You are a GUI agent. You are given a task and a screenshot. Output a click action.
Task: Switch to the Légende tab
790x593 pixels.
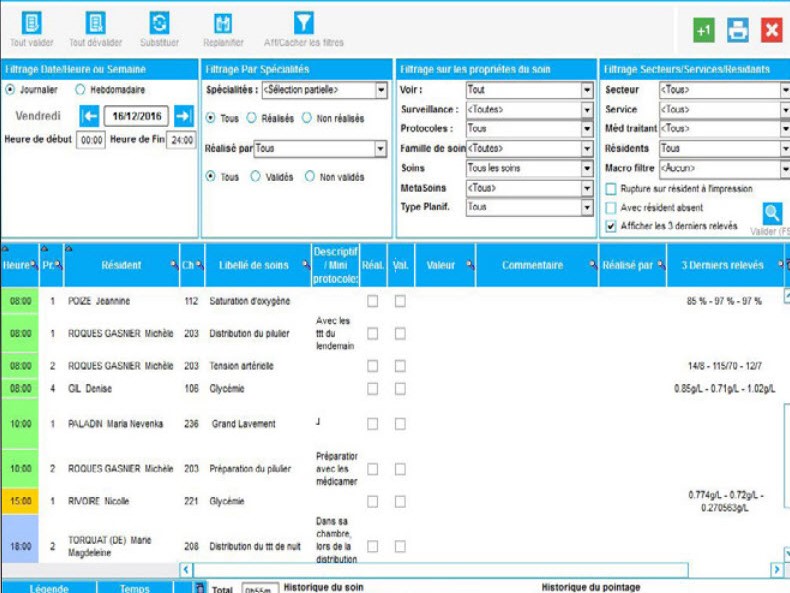point(48,588)
